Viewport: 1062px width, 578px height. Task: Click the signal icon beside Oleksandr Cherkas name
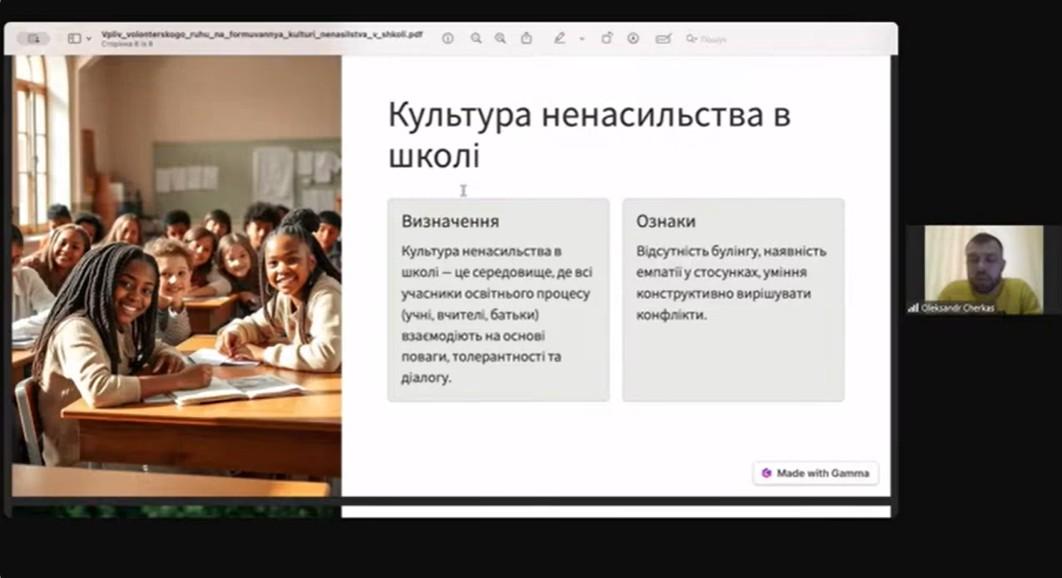coord(913,308)
